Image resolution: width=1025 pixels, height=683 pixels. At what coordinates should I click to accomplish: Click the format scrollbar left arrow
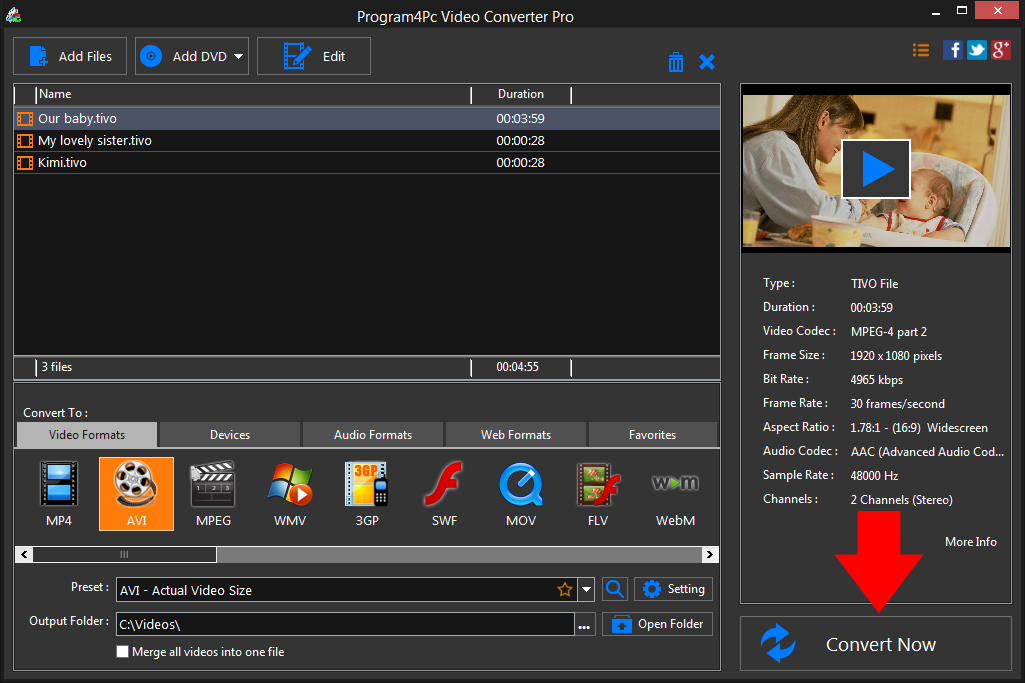coord(24,555)
